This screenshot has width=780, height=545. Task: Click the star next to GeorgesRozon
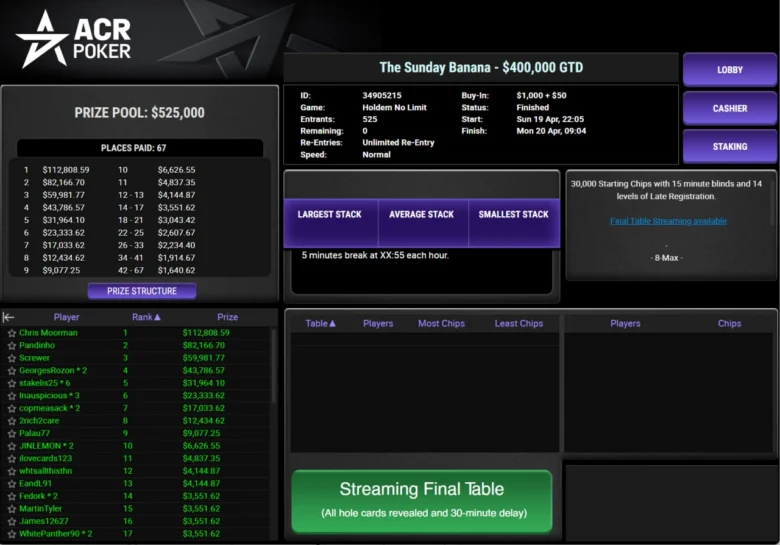pos(11,371)
